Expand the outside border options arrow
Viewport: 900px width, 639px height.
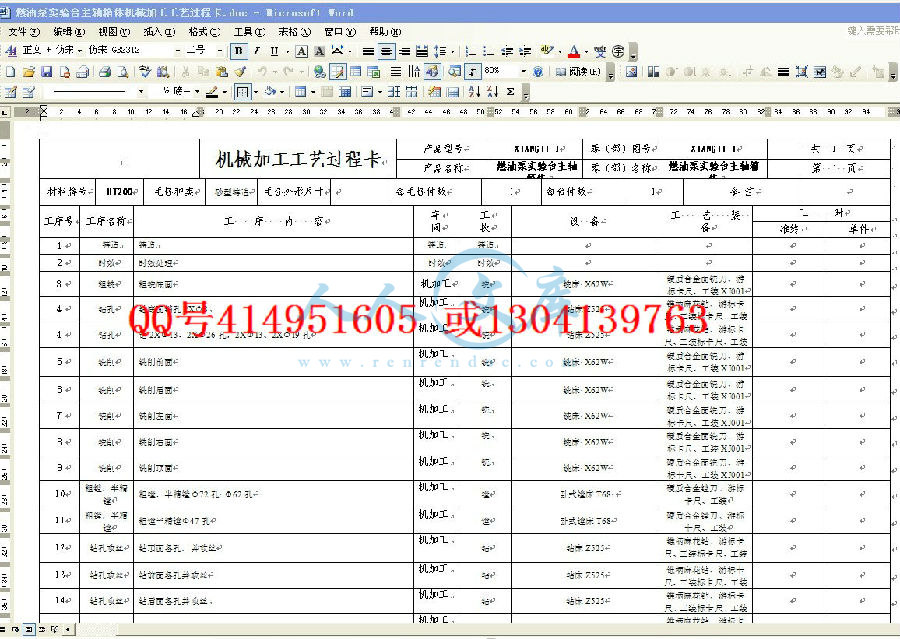pos(255,91)
